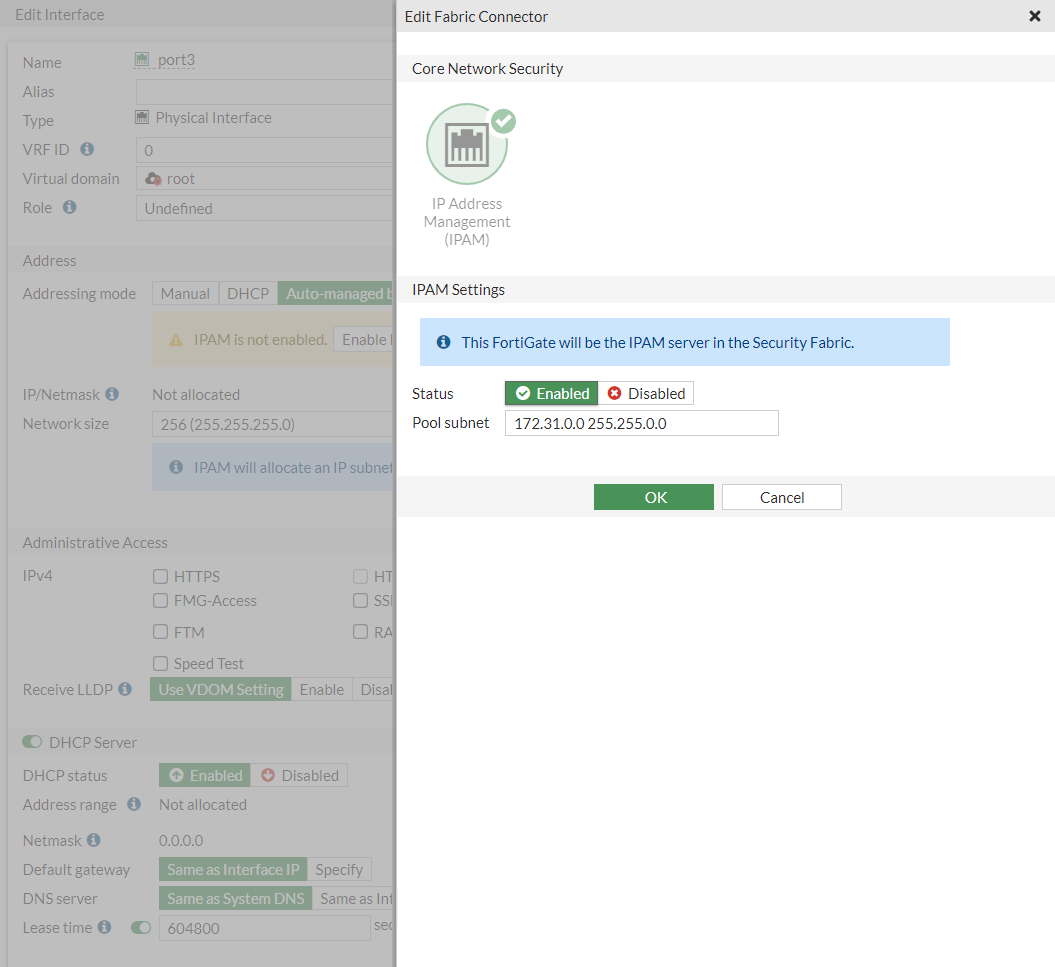Click the Netmask info icon

point(94,840)
